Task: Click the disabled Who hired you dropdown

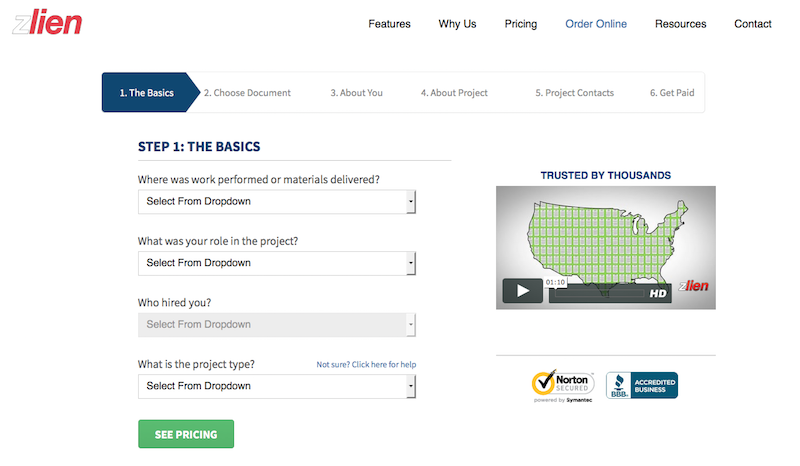Action: [x=276, y=324]
